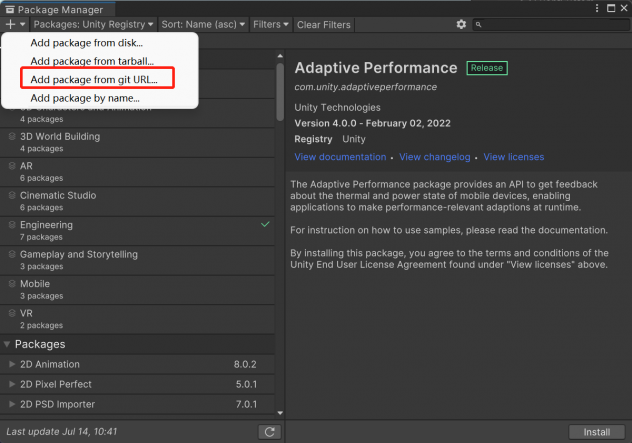Choose Add package from git URL...
This screenshot has width=632, height=443.
94,79
